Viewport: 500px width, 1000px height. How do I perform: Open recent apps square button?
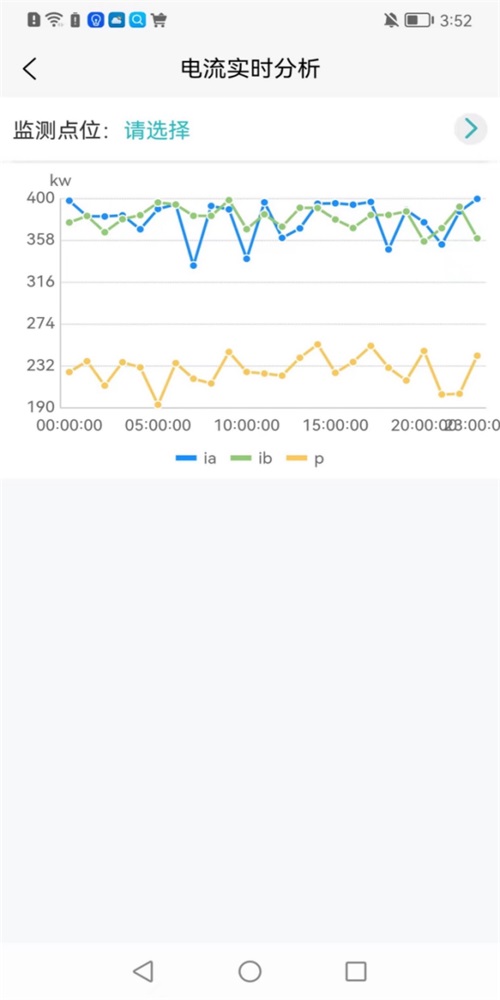pyautogui.click(x=356, y=971)
